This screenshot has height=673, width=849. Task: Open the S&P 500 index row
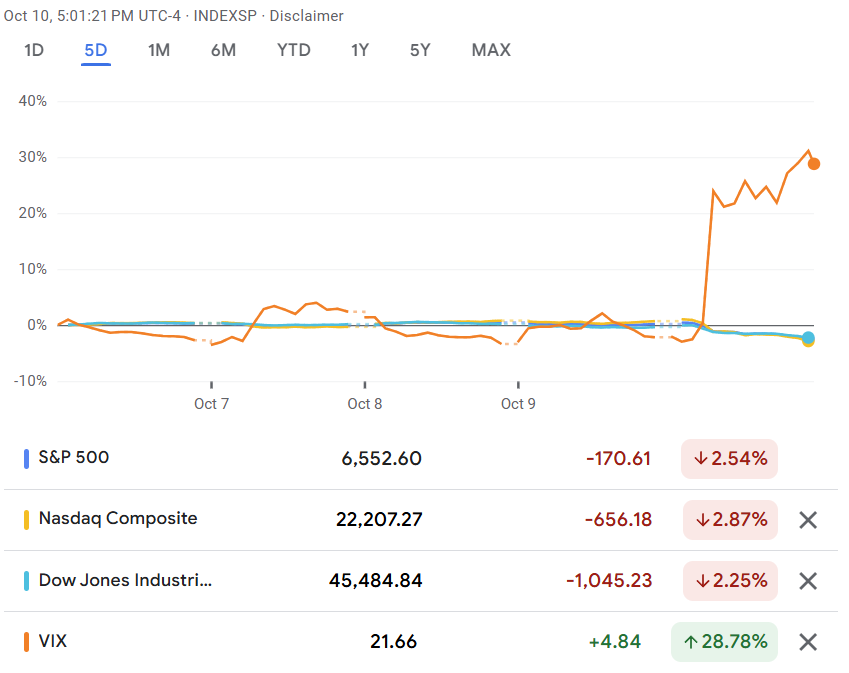[74, 458]
